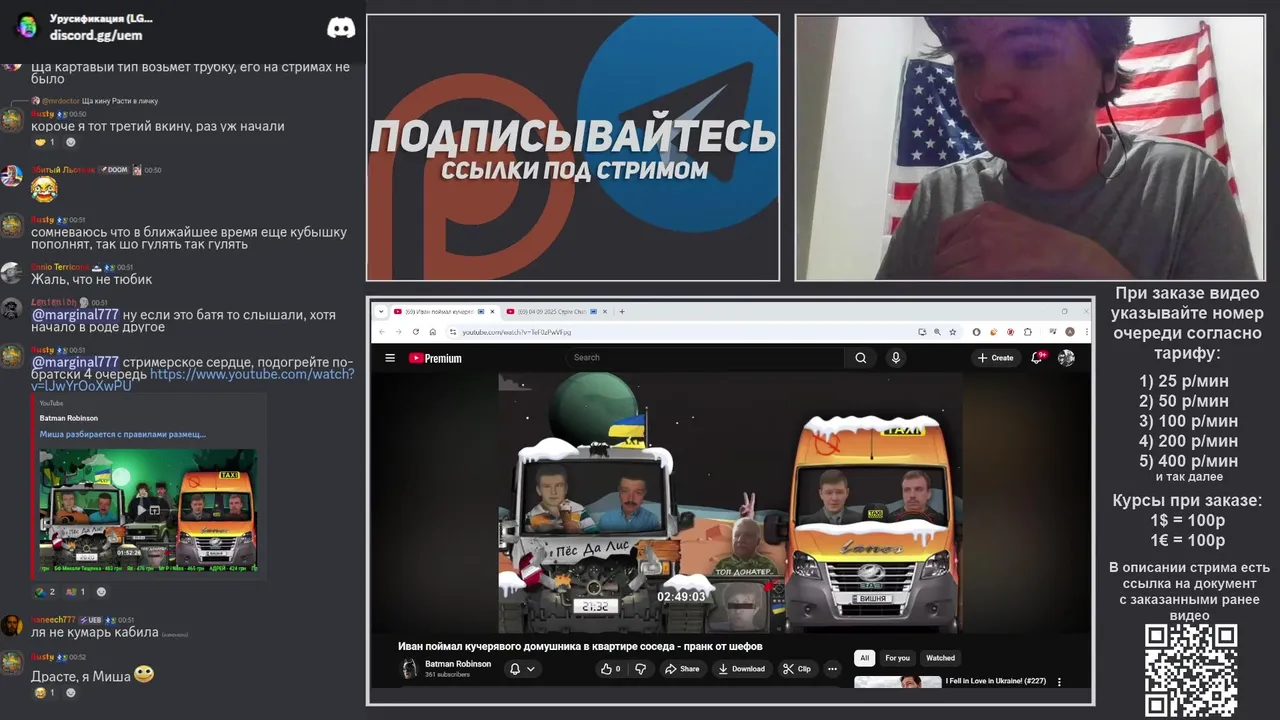Click the browser forward arrow
This screenshot has height=720, width=1280.
[398, 332]
